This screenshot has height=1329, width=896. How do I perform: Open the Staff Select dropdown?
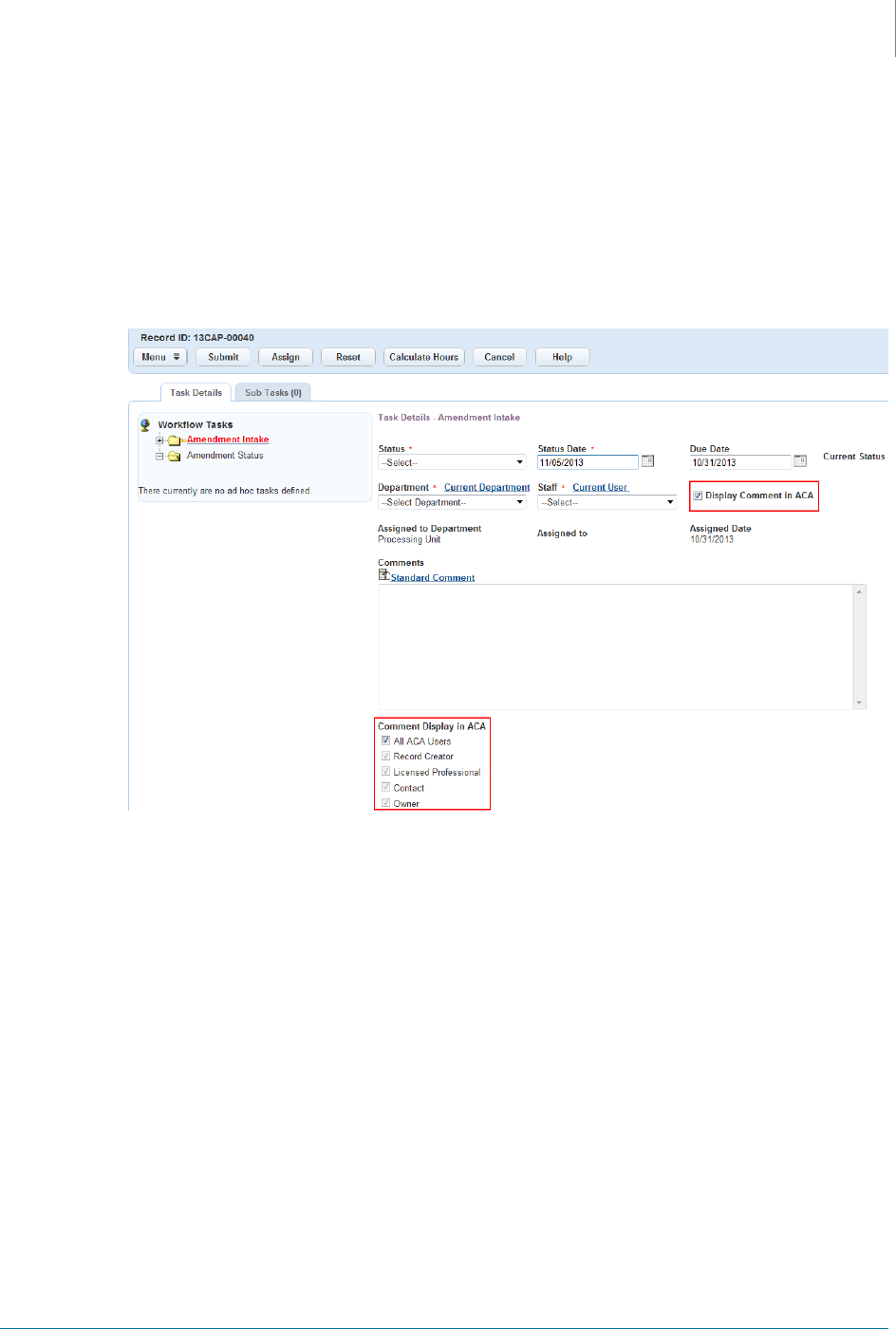tap(607, 502)
